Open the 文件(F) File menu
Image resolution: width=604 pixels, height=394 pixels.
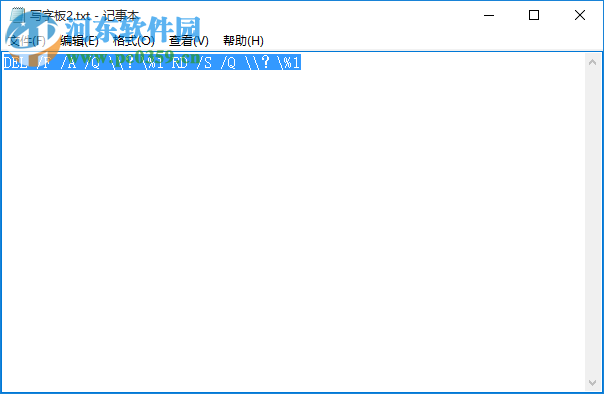click(27, 41)
